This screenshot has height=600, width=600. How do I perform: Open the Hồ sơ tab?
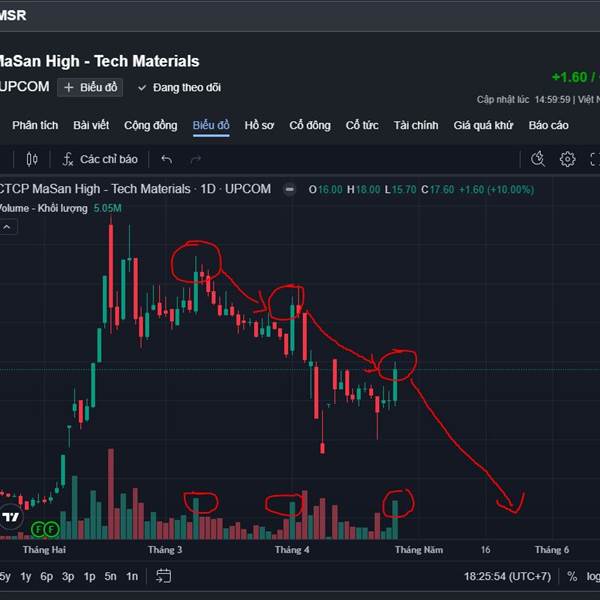(259, 125)
